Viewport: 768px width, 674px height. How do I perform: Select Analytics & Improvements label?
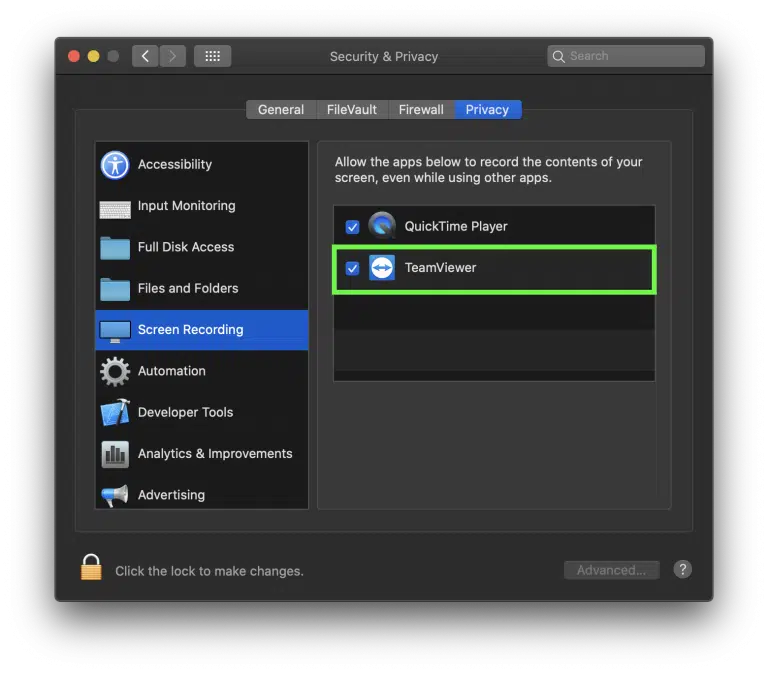click(x=215, y=454)
